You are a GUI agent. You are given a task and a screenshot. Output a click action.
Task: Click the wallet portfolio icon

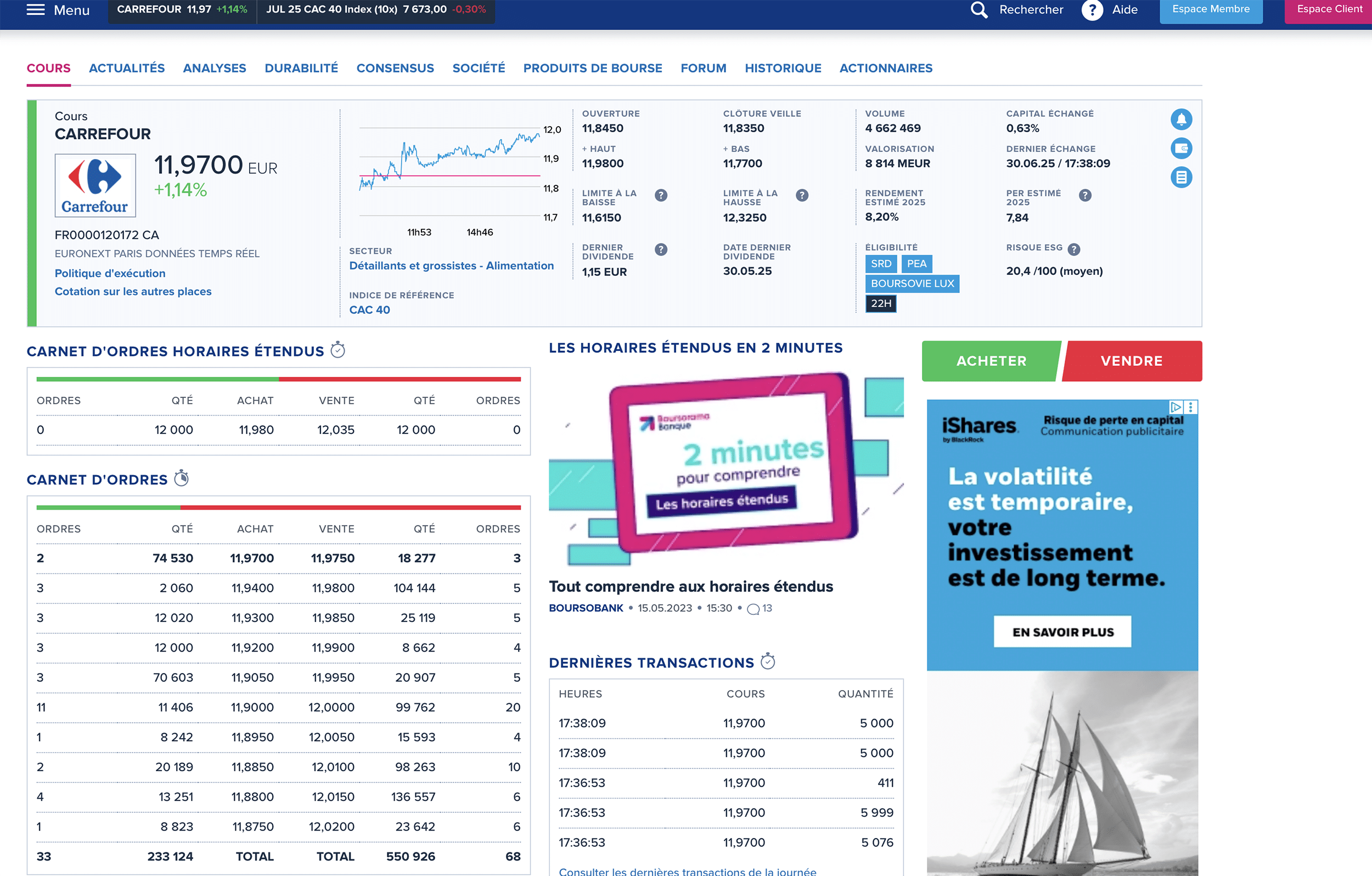click(1181, 148)
